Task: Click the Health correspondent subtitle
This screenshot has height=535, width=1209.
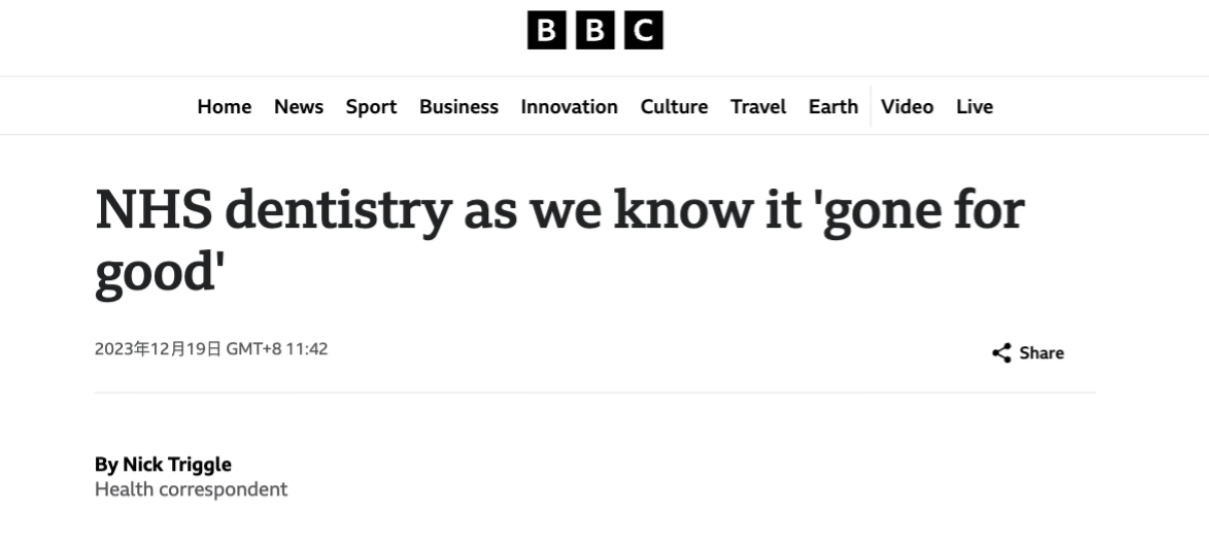Action: 191,489
